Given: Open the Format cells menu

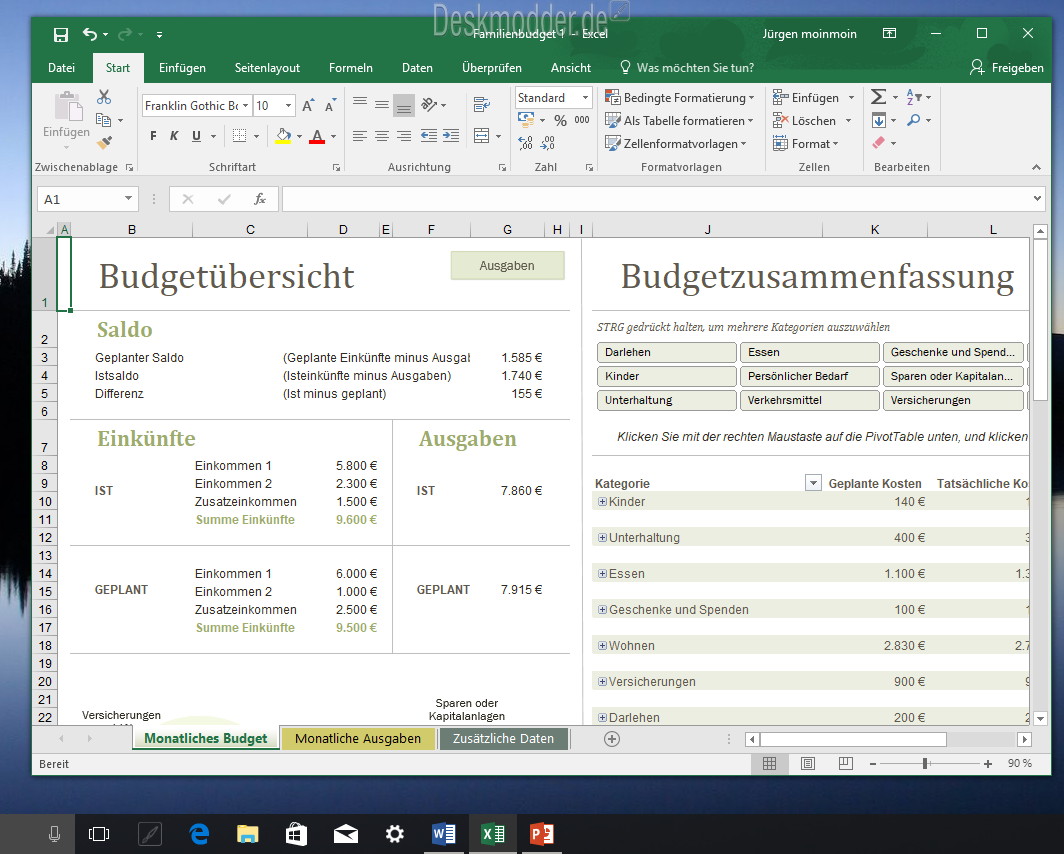Looking at the screenshot, I should pos(805,144).
